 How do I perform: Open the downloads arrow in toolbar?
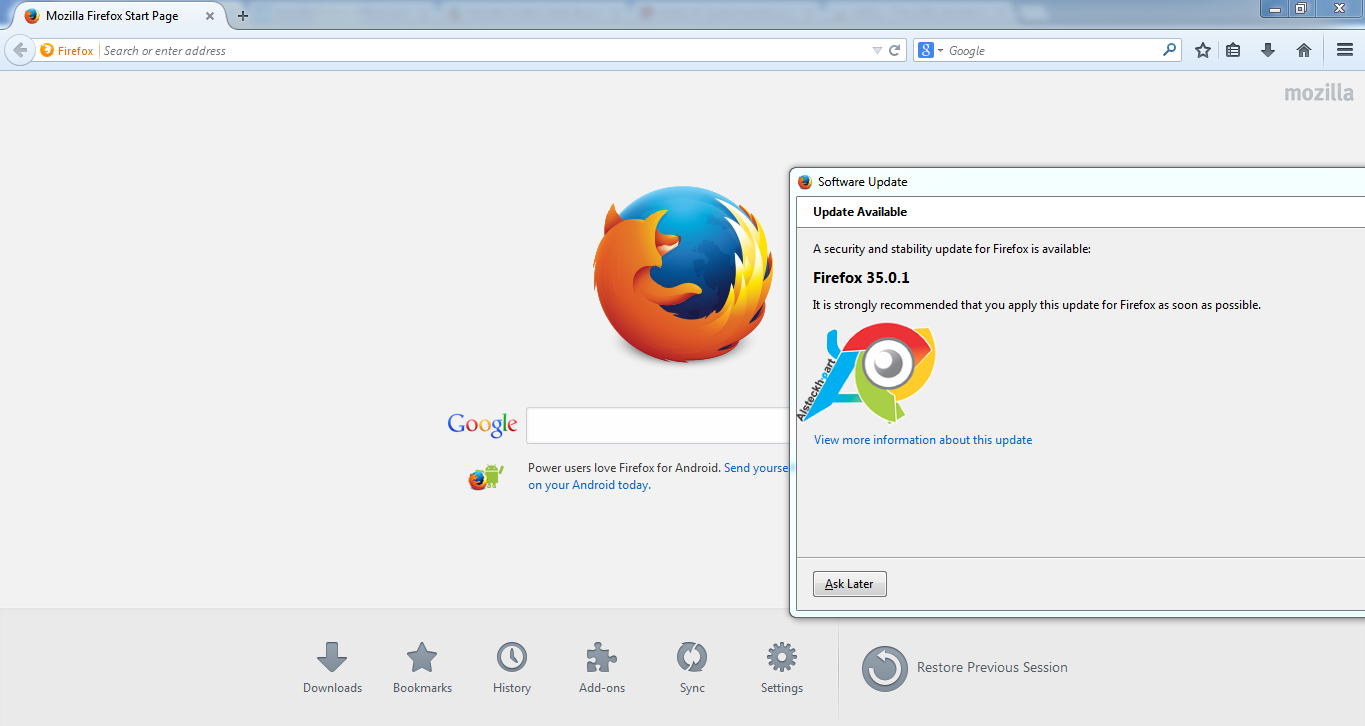(x=1268, y=50)
